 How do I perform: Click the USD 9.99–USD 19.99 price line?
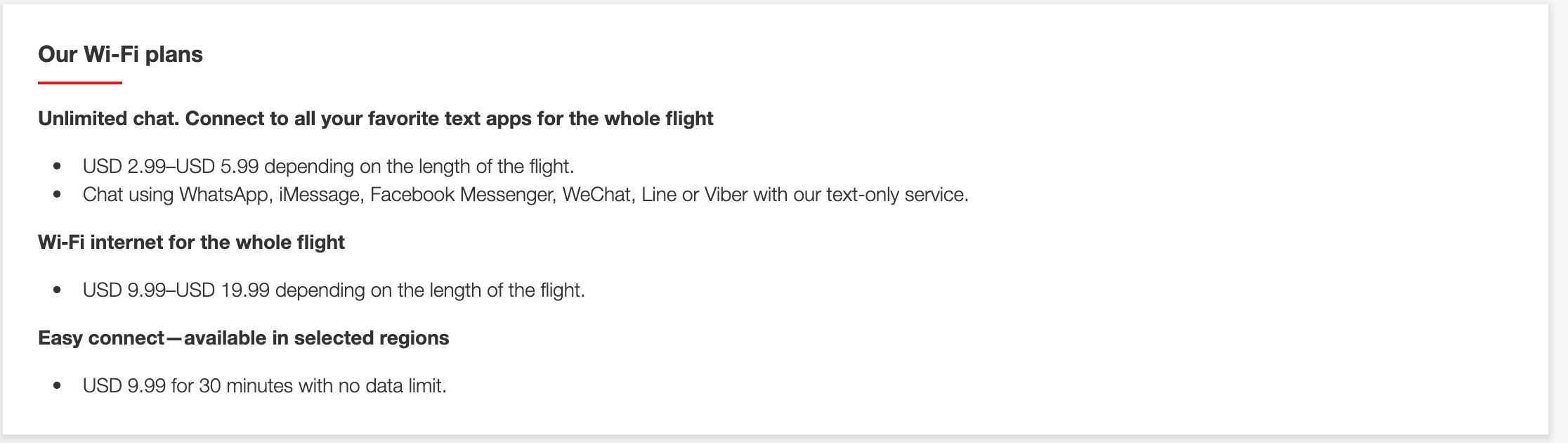334,290
